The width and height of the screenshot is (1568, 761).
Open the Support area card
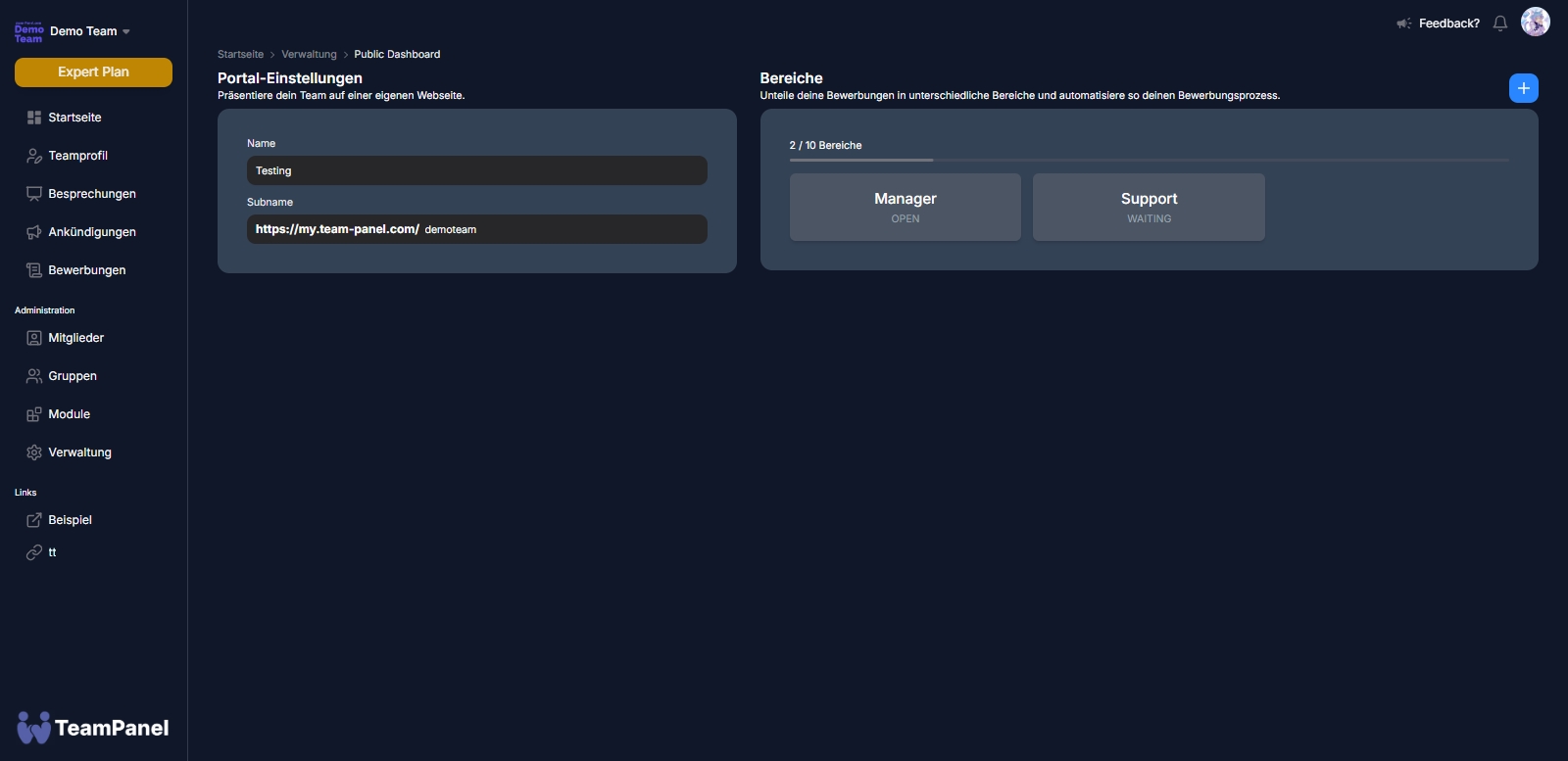click(1149, 207)
